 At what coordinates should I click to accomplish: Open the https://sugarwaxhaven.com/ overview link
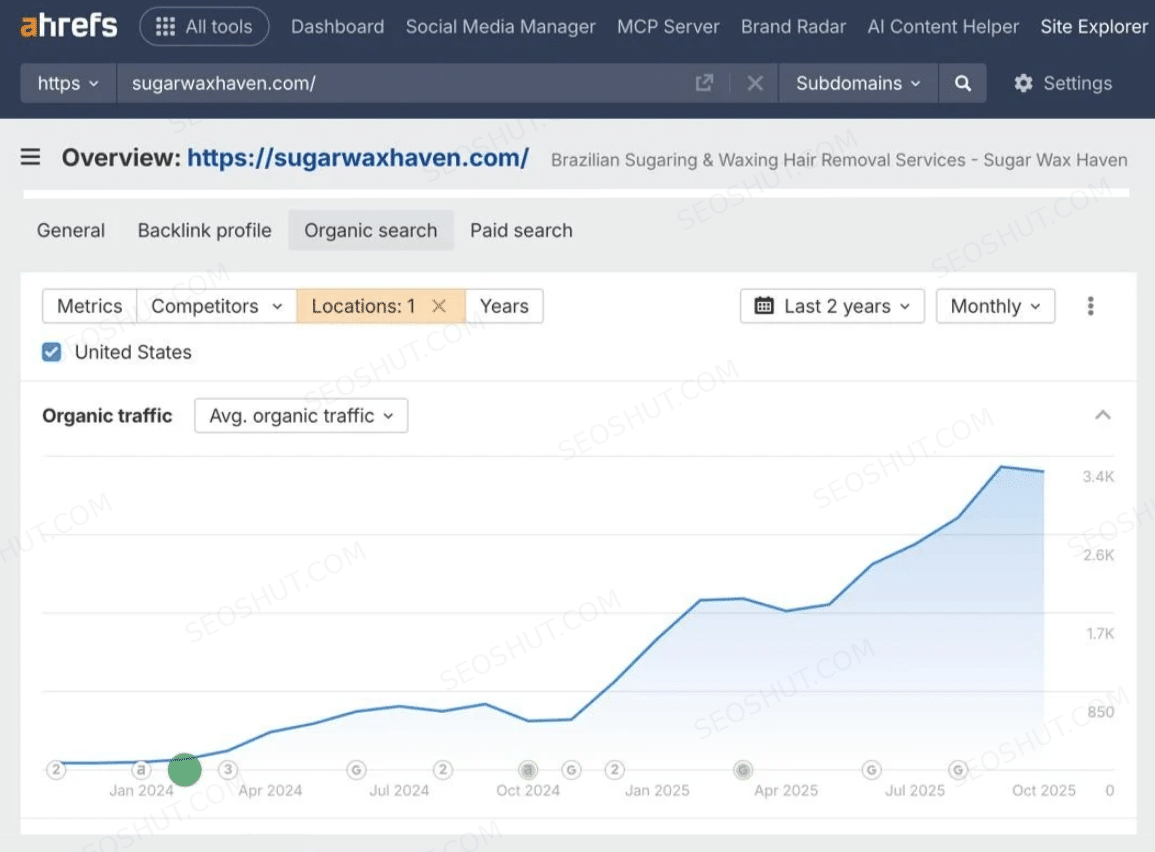(358, 158)
